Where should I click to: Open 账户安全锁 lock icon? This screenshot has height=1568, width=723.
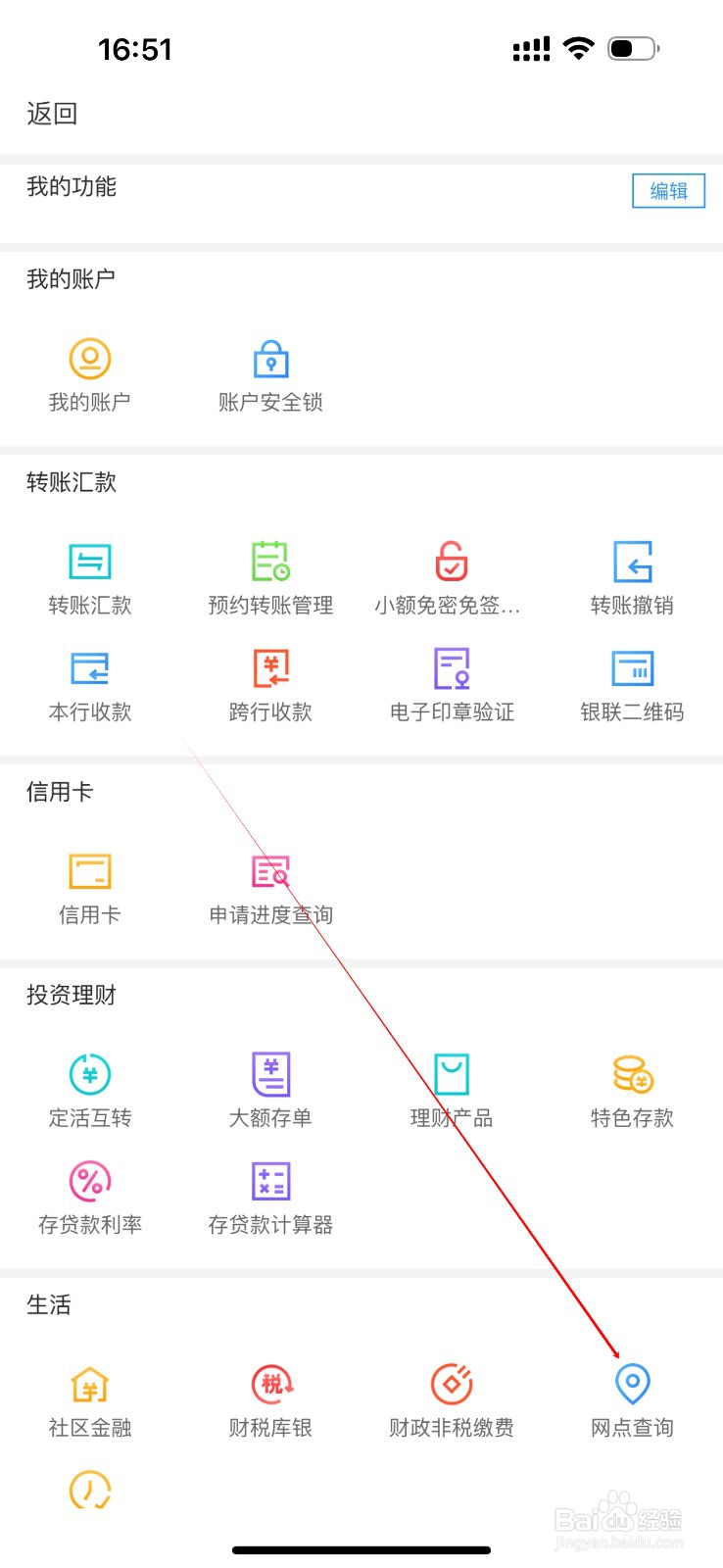(270, 359)
